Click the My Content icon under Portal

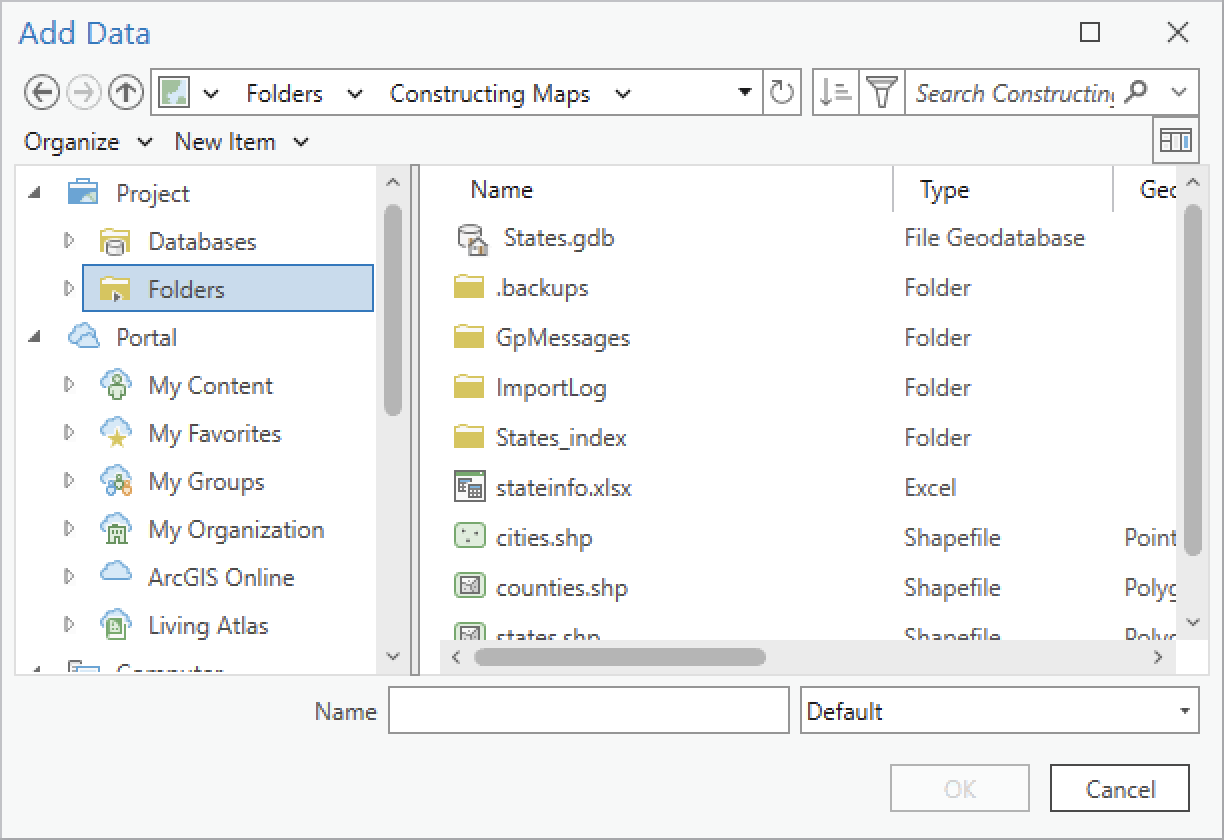click(x=115, y=385)
